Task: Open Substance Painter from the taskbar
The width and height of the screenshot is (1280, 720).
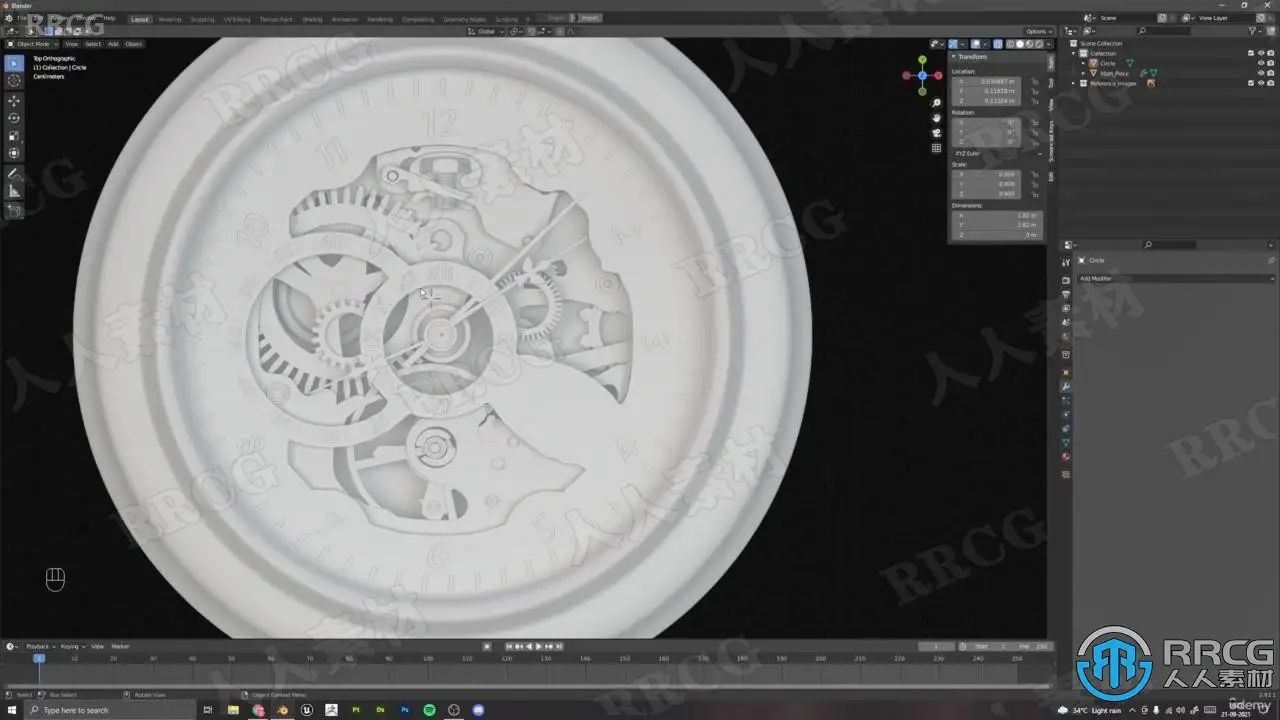Action: 356,710
